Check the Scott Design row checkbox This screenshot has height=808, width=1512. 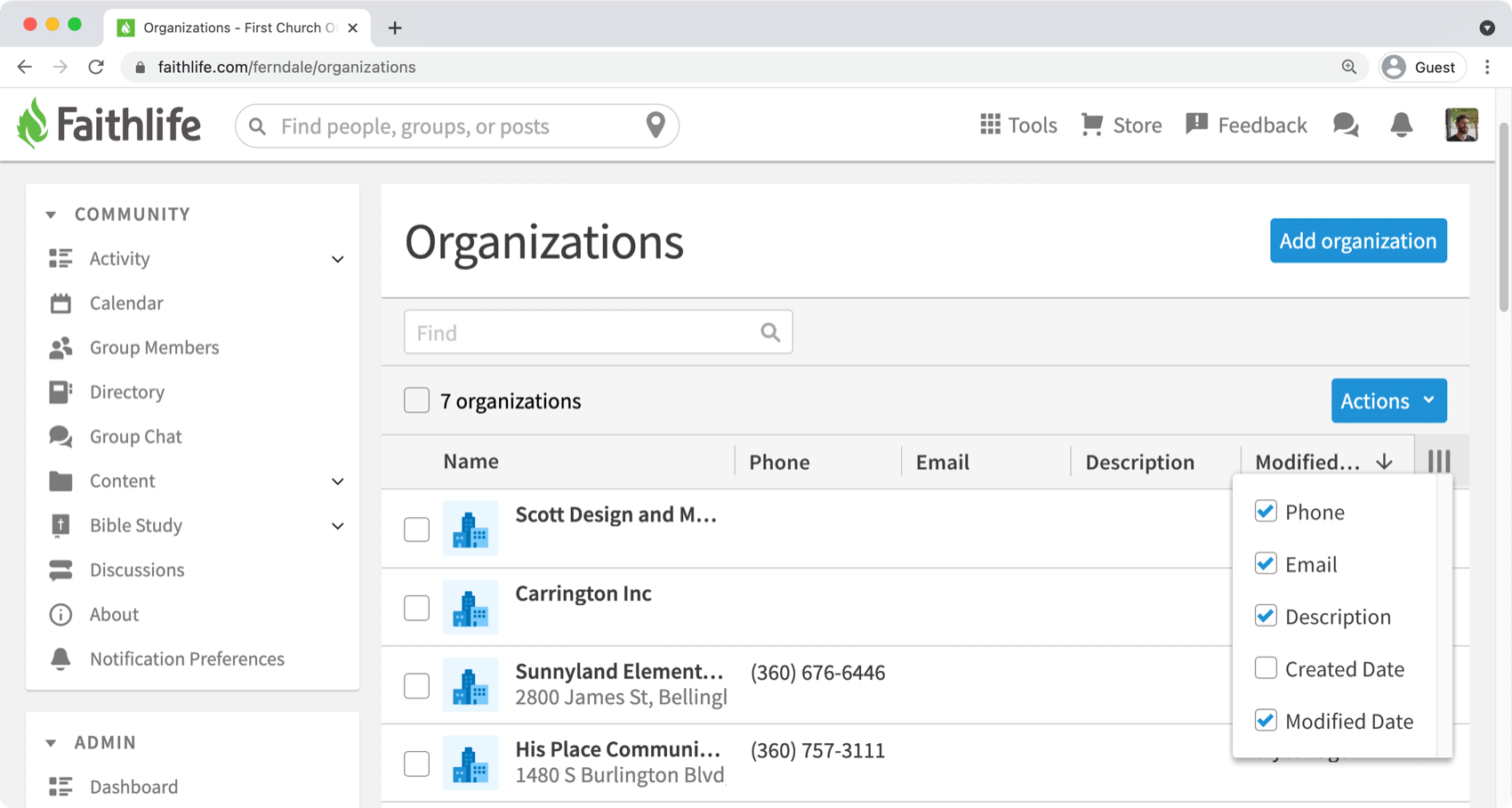click(x=416, y=529)
